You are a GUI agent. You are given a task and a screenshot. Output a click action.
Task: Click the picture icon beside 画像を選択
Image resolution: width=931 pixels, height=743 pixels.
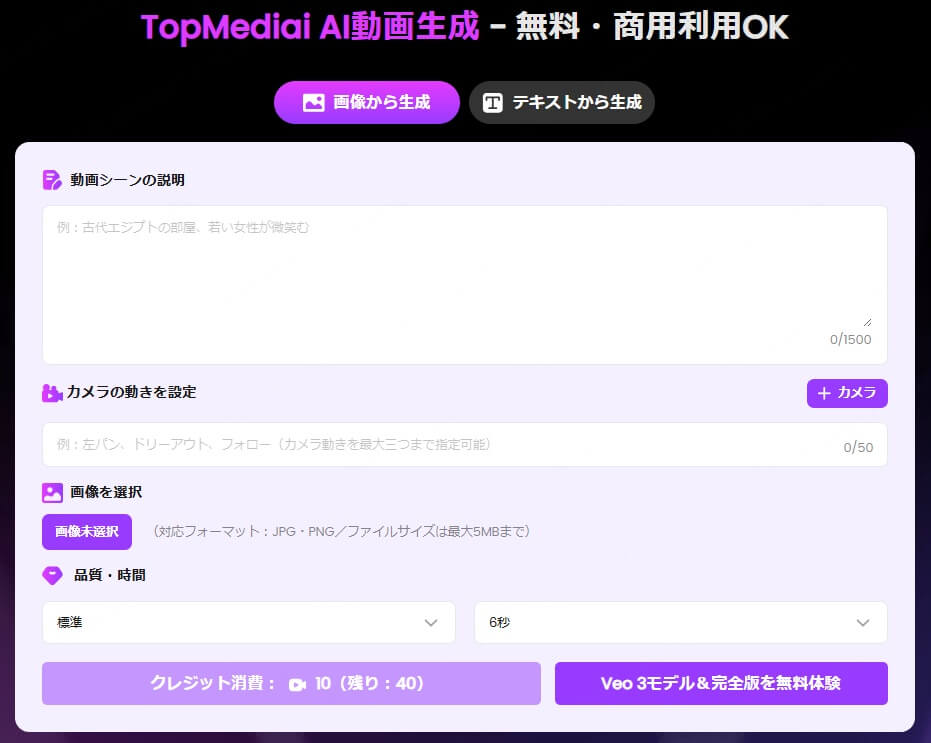(x=52, y=492)
